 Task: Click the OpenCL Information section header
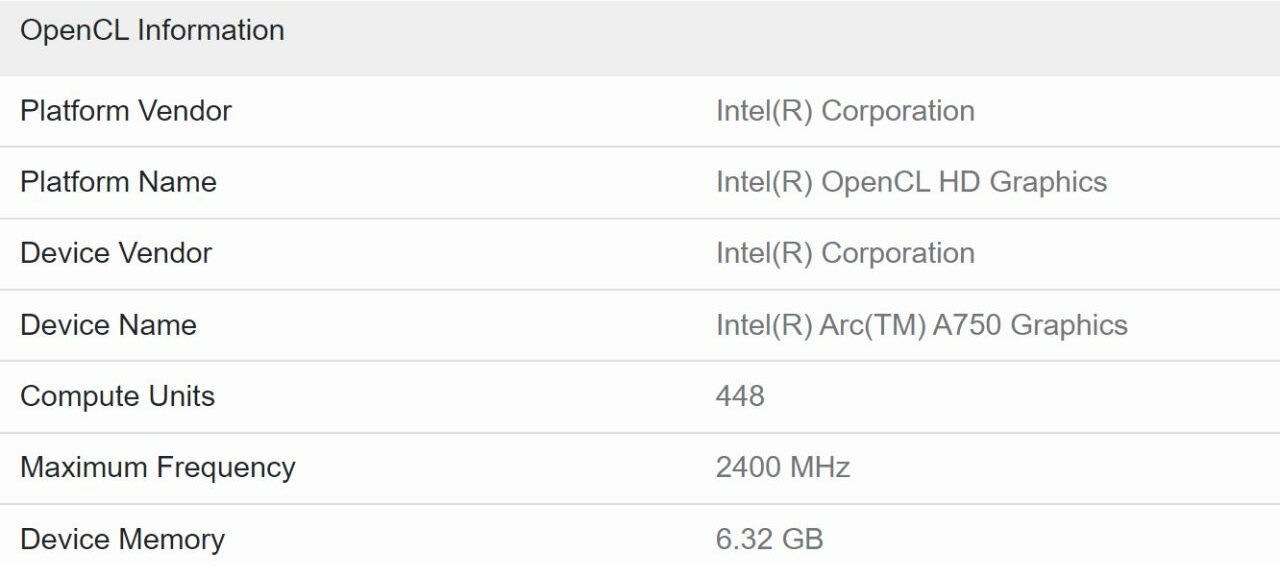coord(152,31)
